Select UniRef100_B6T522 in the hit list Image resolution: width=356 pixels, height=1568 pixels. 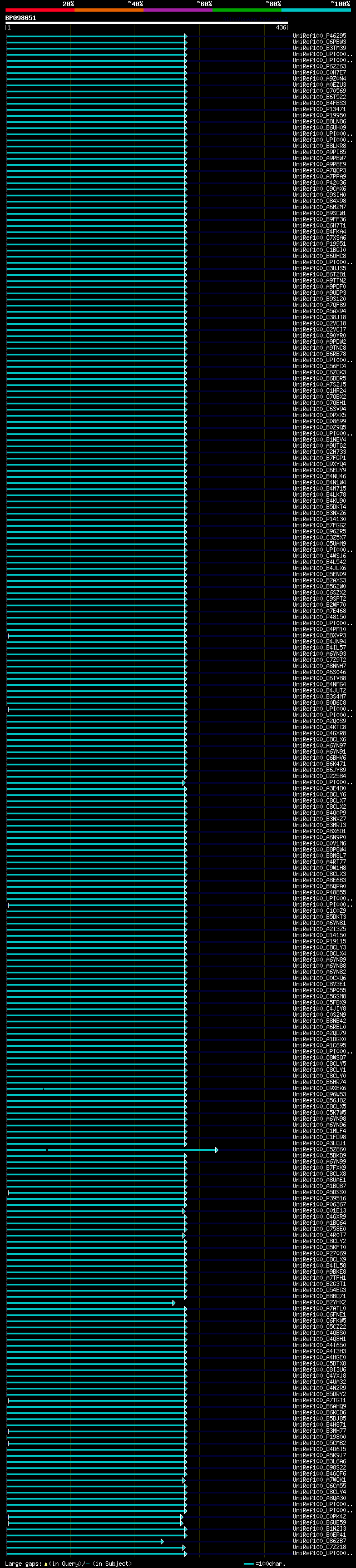319,97
